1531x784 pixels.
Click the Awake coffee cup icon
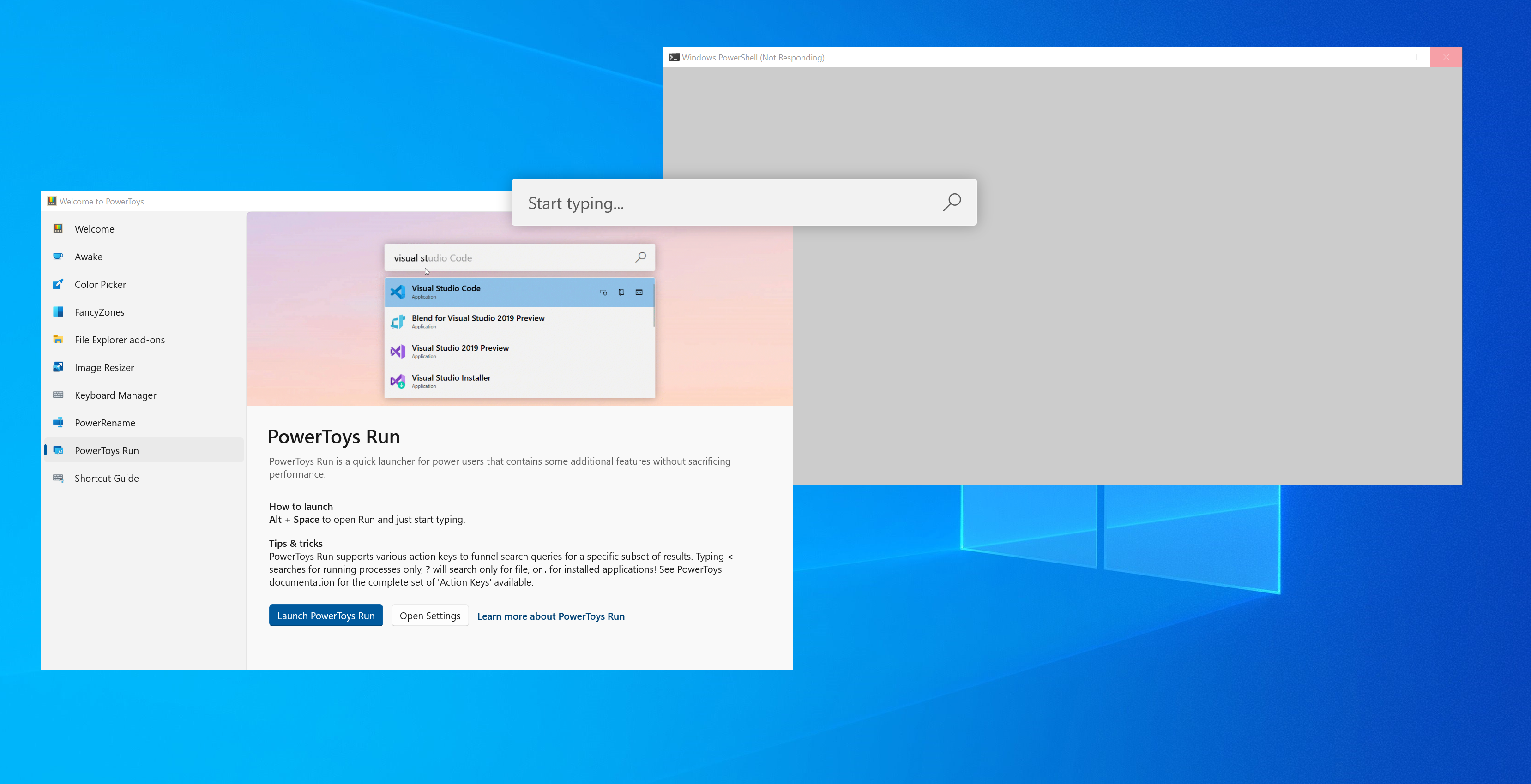tap(58, 257)
